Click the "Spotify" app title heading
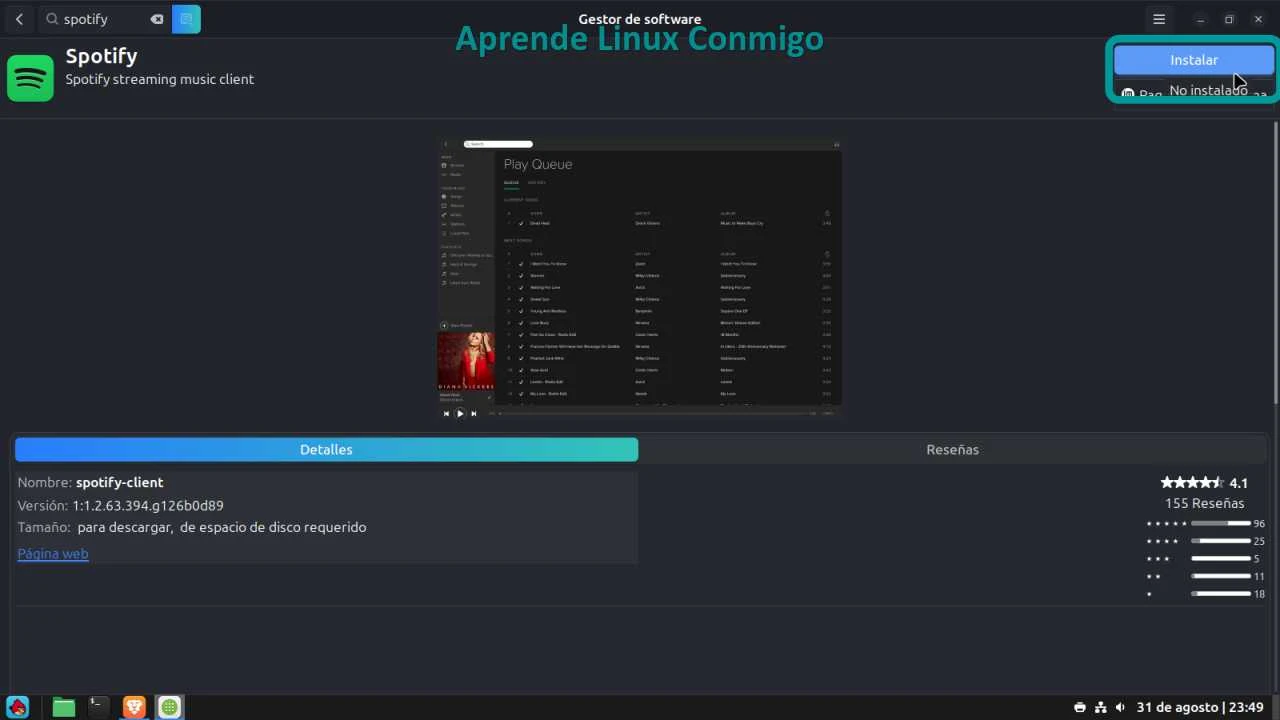The image size is (1280, 720). point(101,56)
